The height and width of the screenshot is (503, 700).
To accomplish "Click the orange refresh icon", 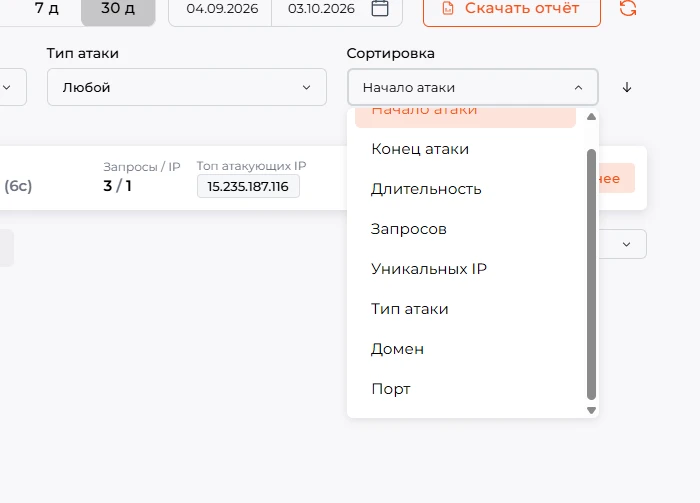I will 628,8.
